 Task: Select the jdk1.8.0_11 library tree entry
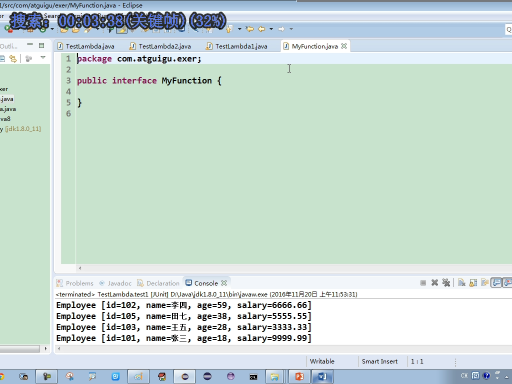[21, 129]
